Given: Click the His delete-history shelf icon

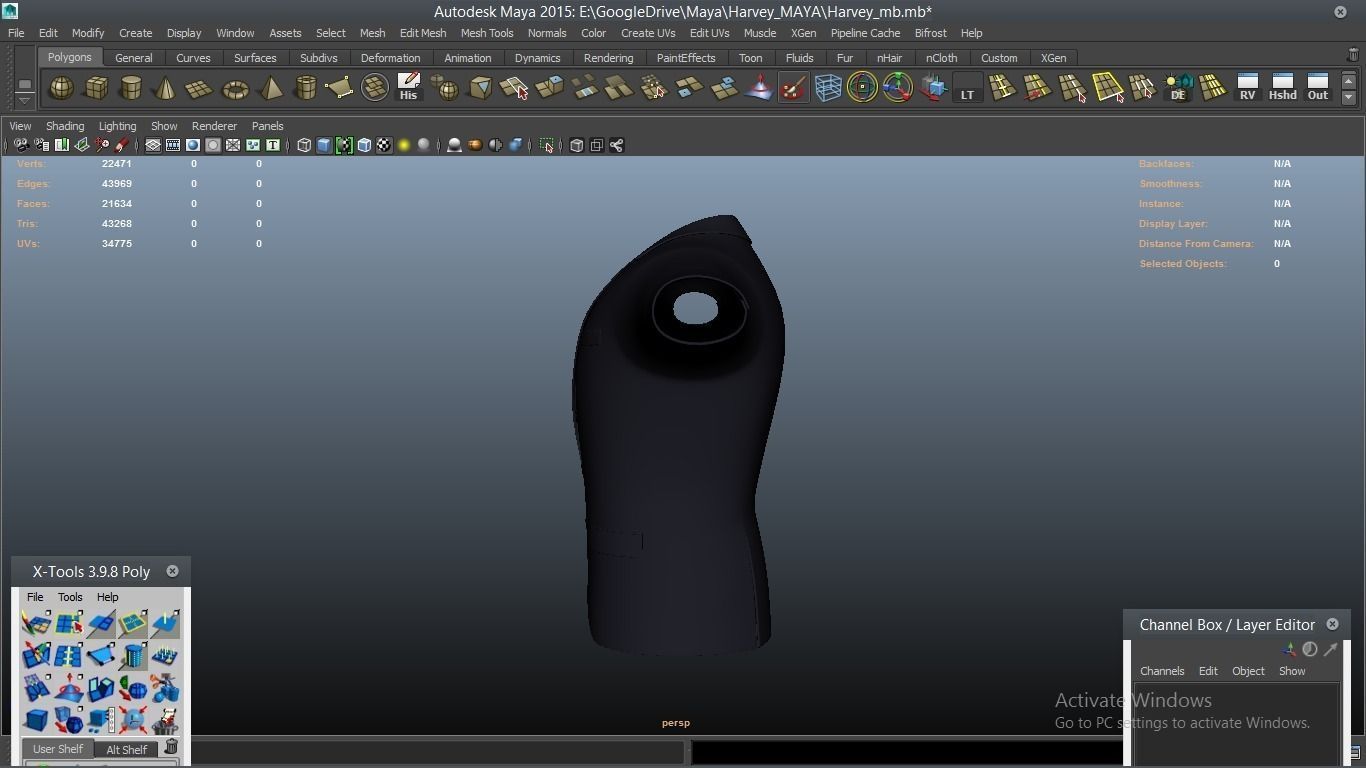Looking at the screenshot, I should (408, 88).
